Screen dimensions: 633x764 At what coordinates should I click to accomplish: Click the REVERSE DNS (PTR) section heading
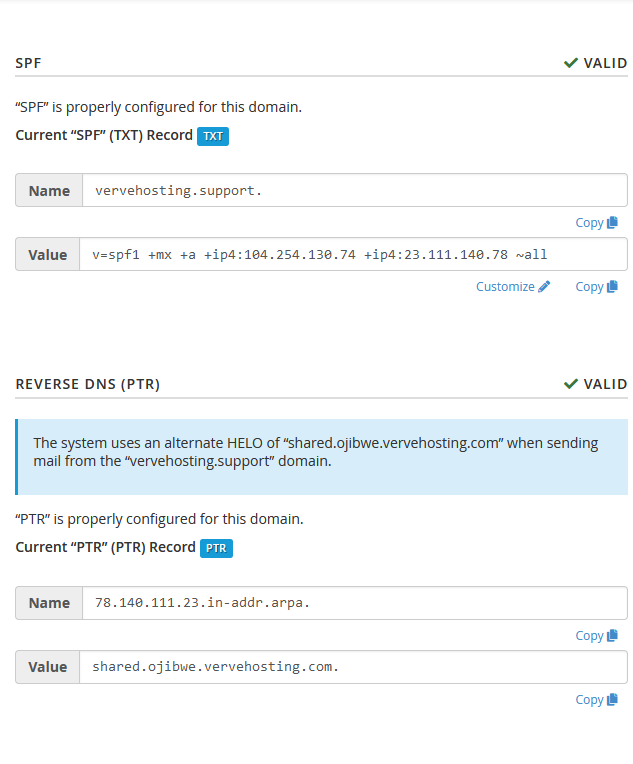coord(88,384)
